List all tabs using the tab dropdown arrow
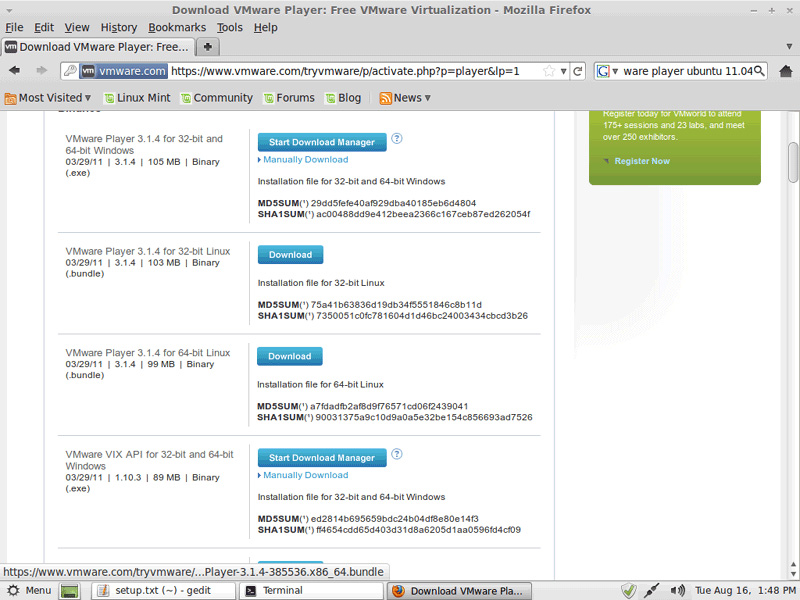Image resolution: width=800 pixels, height=600 pixels. coord(789,46)
